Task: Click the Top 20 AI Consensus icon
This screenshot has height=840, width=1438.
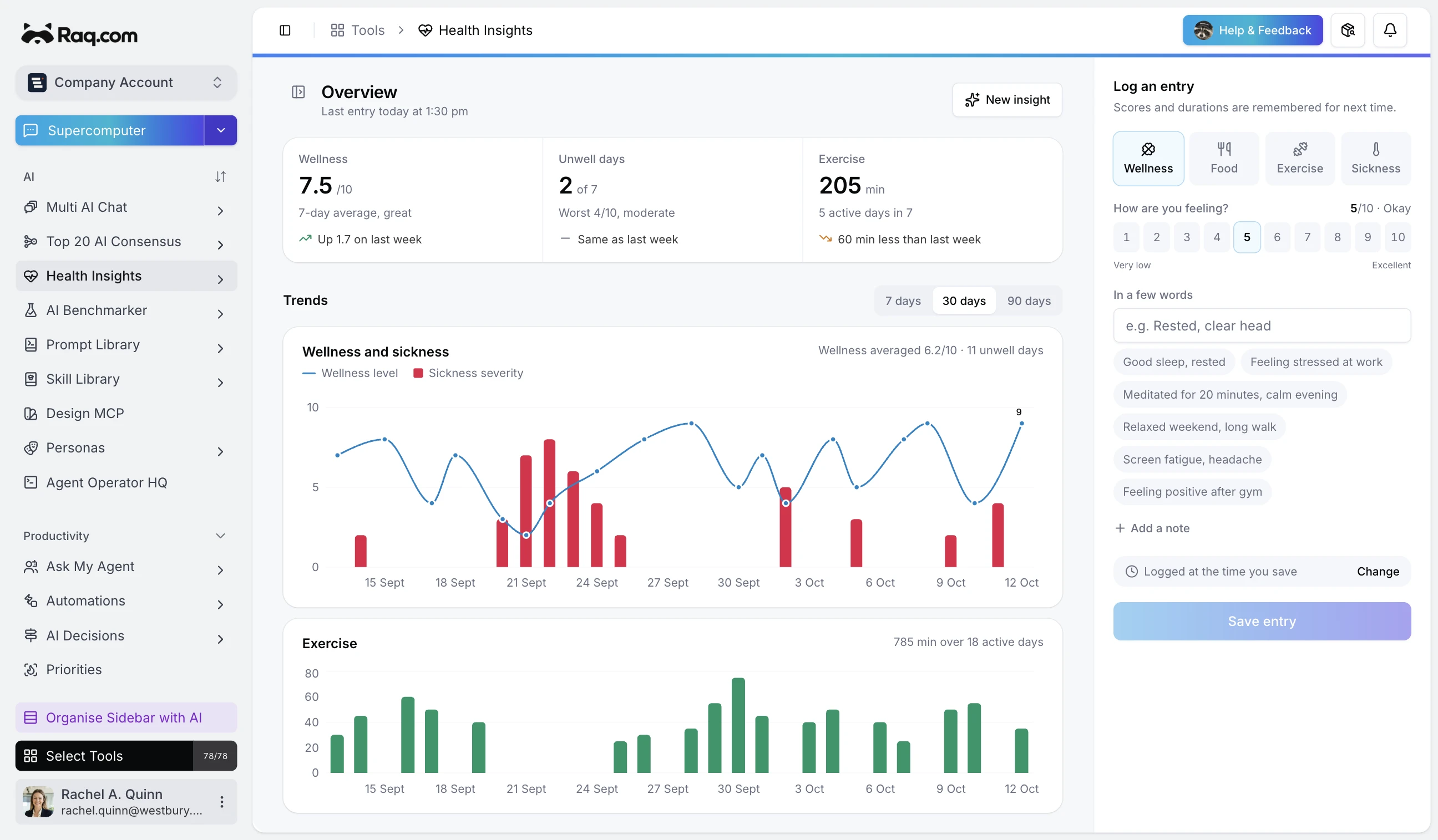Action: [x=31, y=242]
